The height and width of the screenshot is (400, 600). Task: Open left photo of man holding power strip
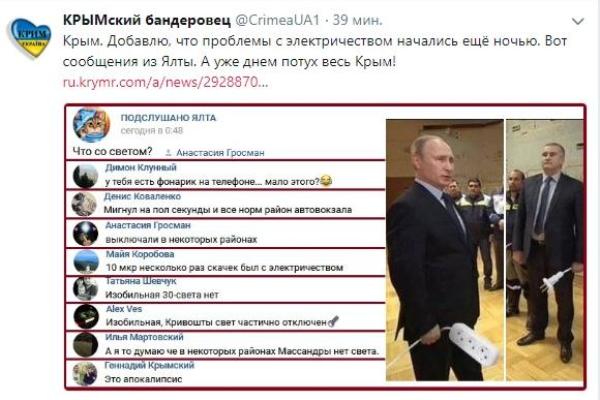click(445, 250)
